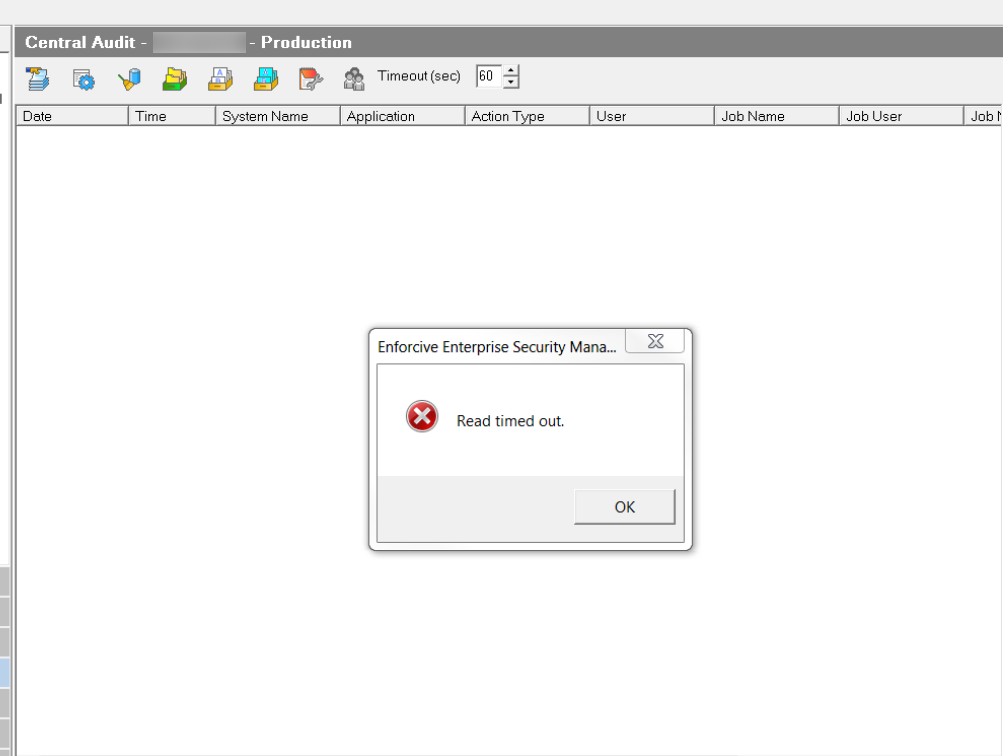Click the user group icon in toolbar
This screenshot has width=1003, height=756.
[x=354, y=79]
